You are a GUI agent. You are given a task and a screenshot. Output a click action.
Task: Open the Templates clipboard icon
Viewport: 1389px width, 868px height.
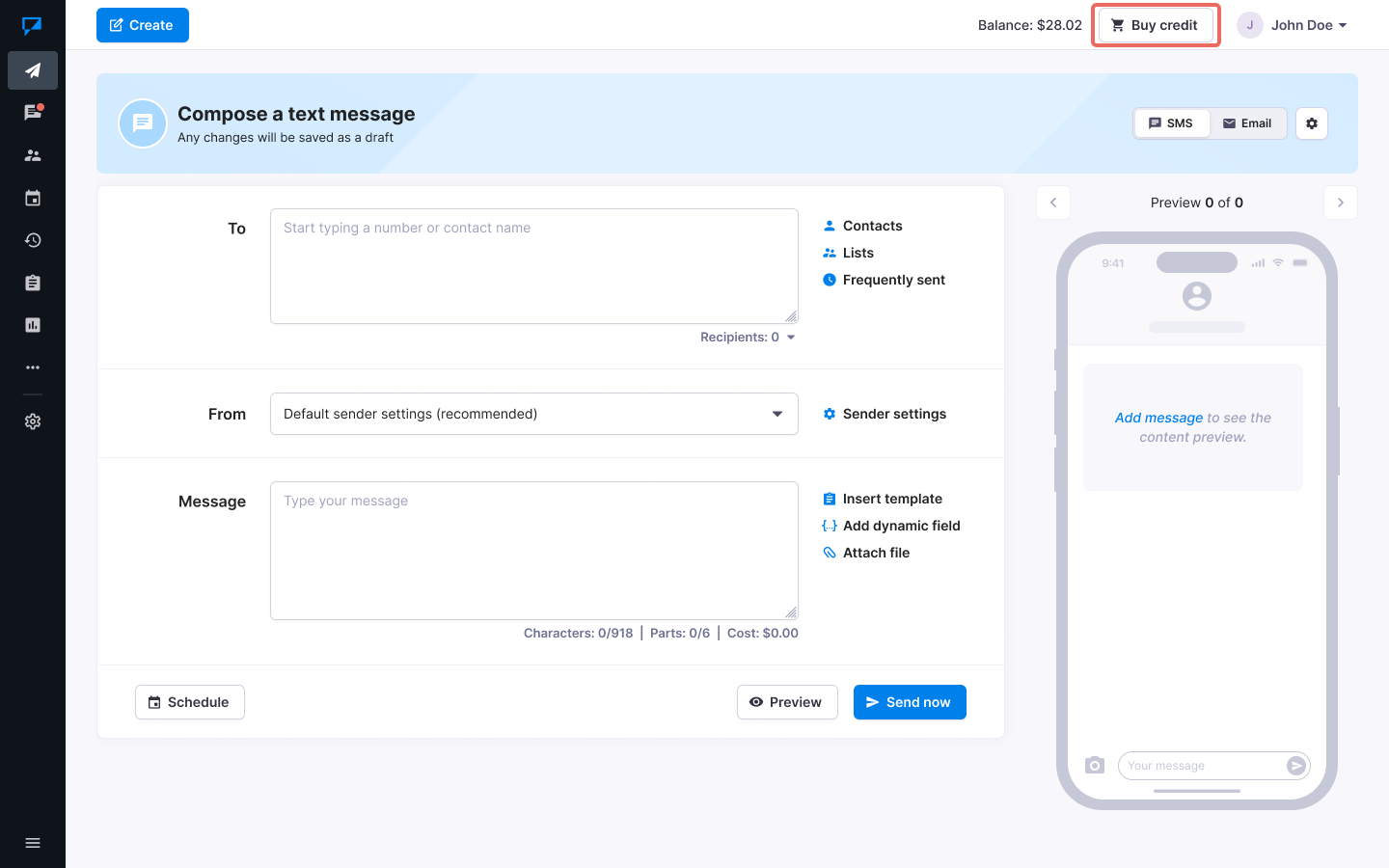[33, 283]
